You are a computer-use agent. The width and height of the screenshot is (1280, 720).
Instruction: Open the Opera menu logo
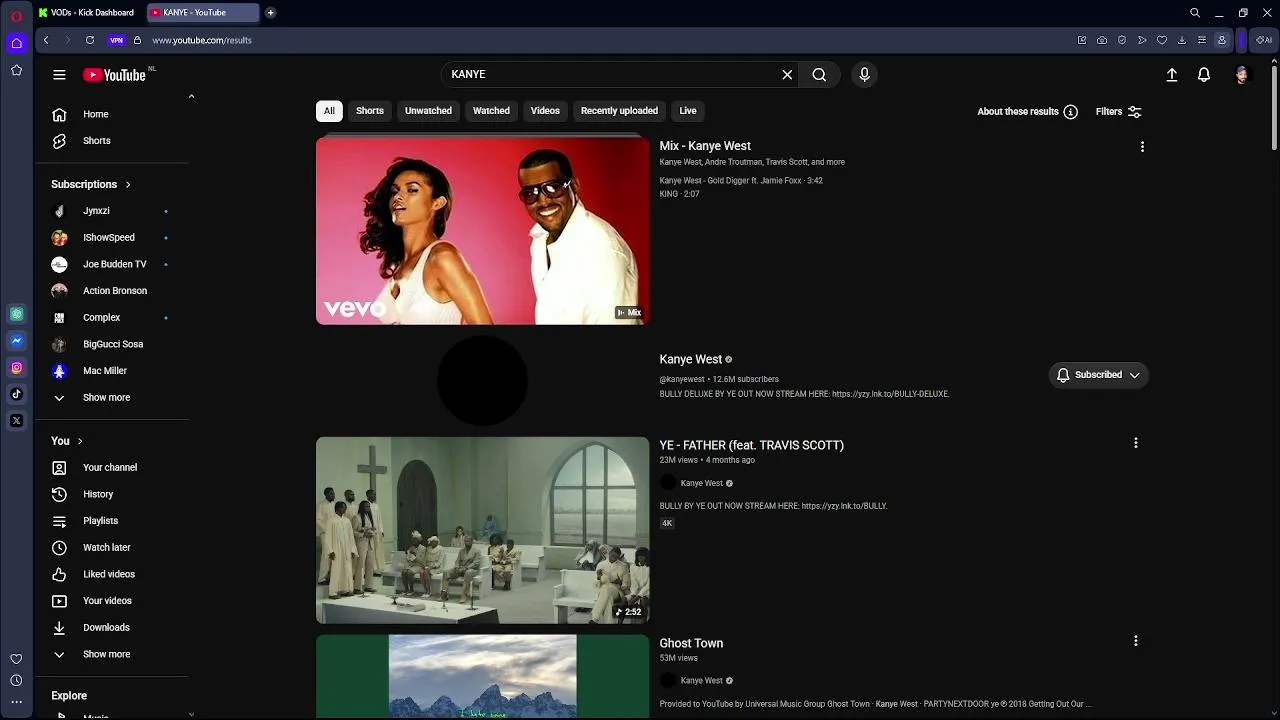point(16,16)
